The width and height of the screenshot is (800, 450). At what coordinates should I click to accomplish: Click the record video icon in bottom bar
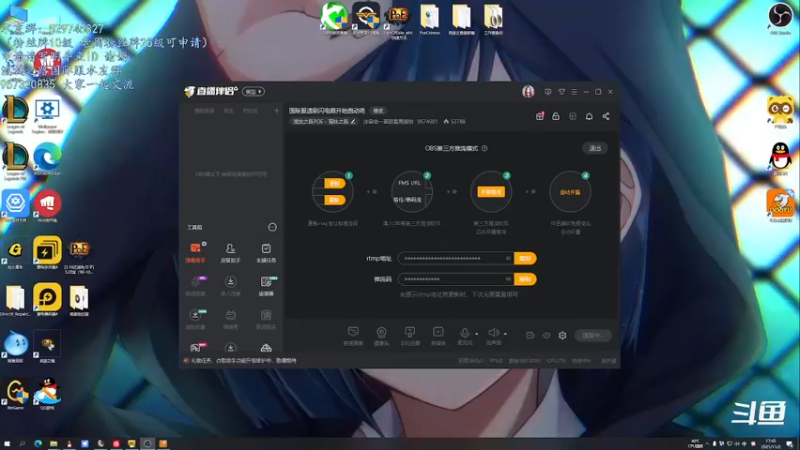530,335
